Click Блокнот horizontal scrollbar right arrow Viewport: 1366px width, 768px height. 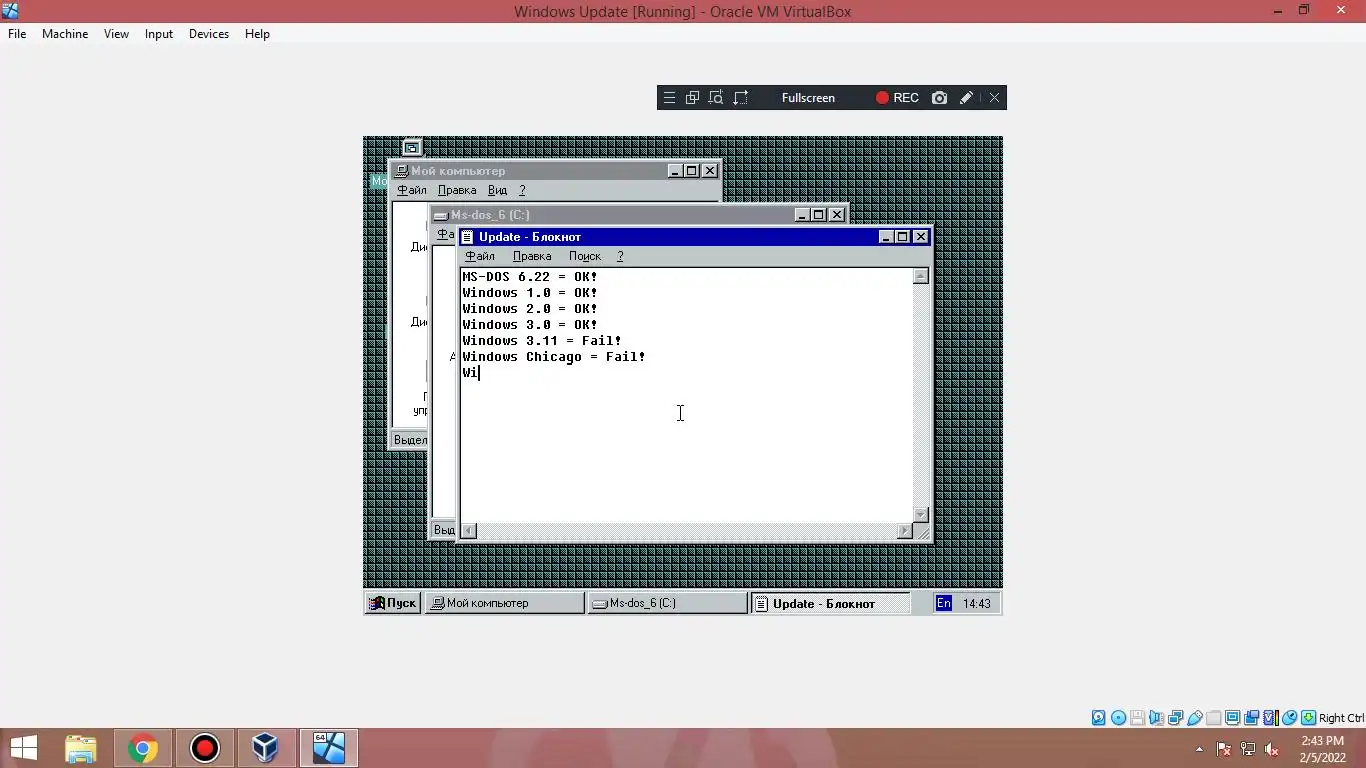tap(905, 531)
